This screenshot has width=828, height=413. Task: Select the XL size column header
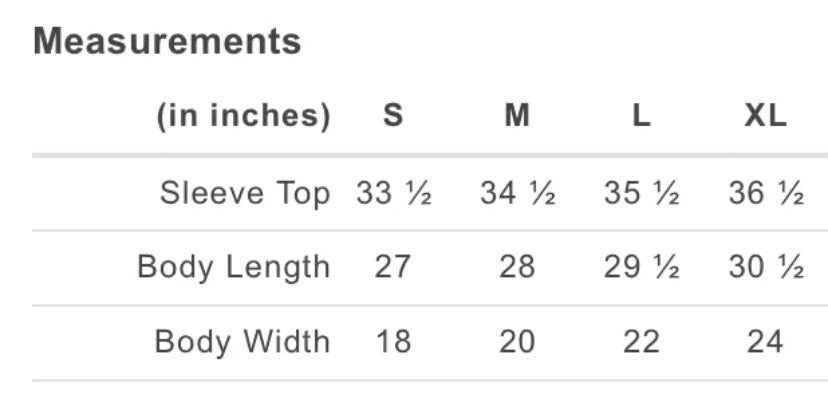click(765, 116)
